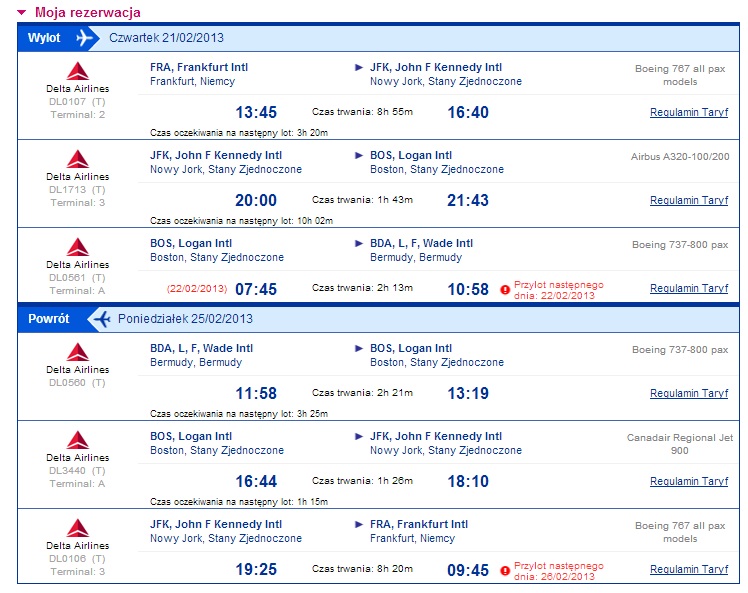This screenshot has height=593, width=748.
Task: Open Regulamin Taryf for BOS to BDA flight
Action: 689,288
